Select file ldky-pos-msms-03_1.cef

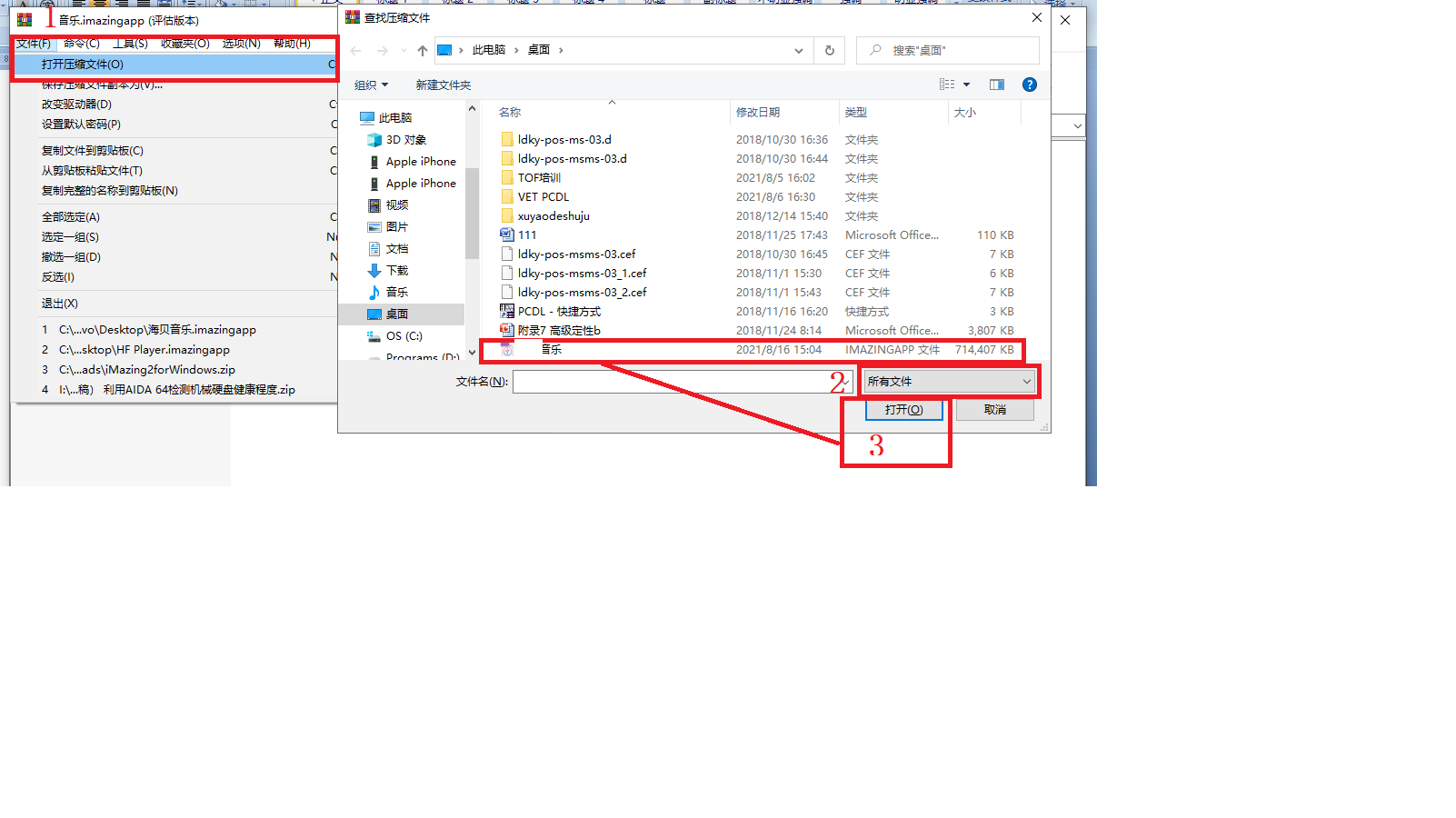[x=582, y=274]
